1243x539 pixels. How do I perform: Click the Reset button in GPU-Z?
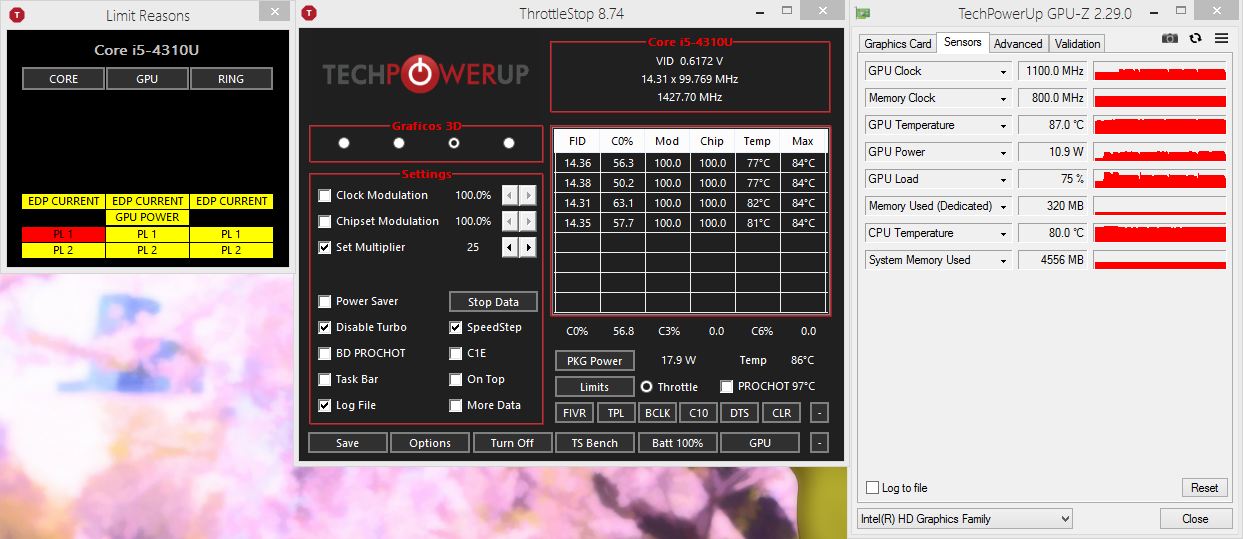click(1204, 488)
